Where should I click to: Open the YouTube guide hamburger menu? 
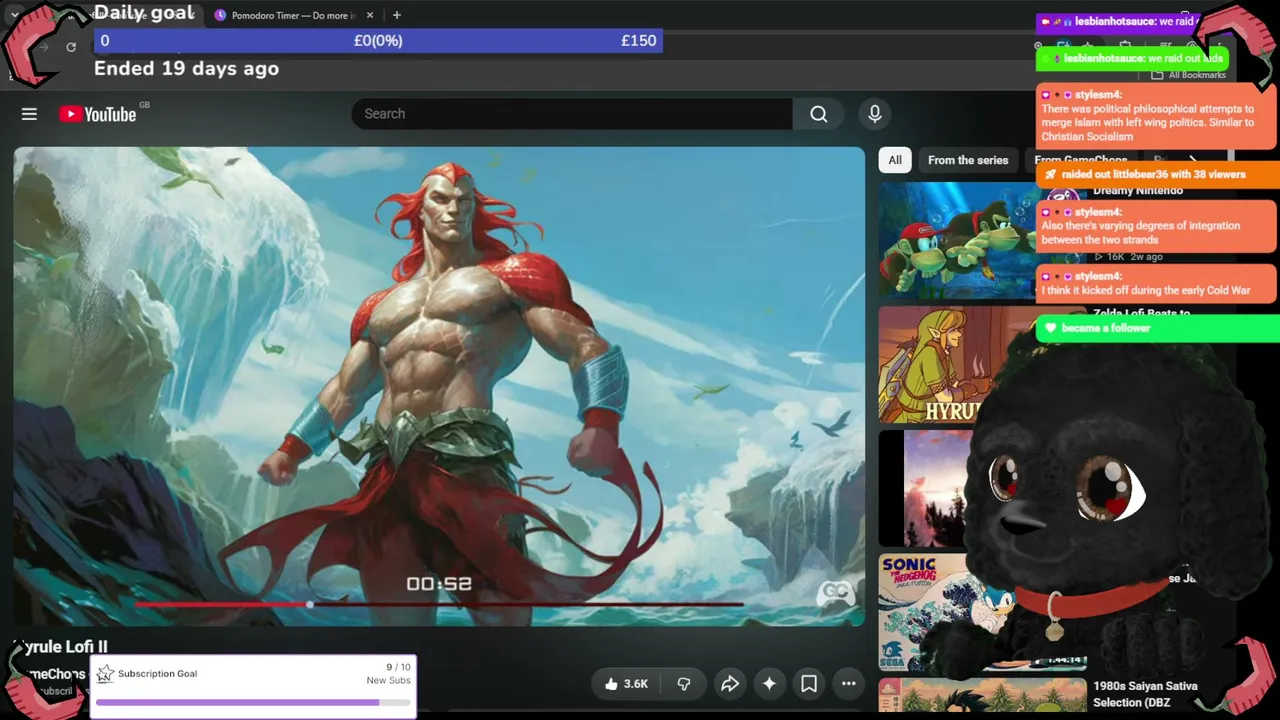[x=29, y=114]
